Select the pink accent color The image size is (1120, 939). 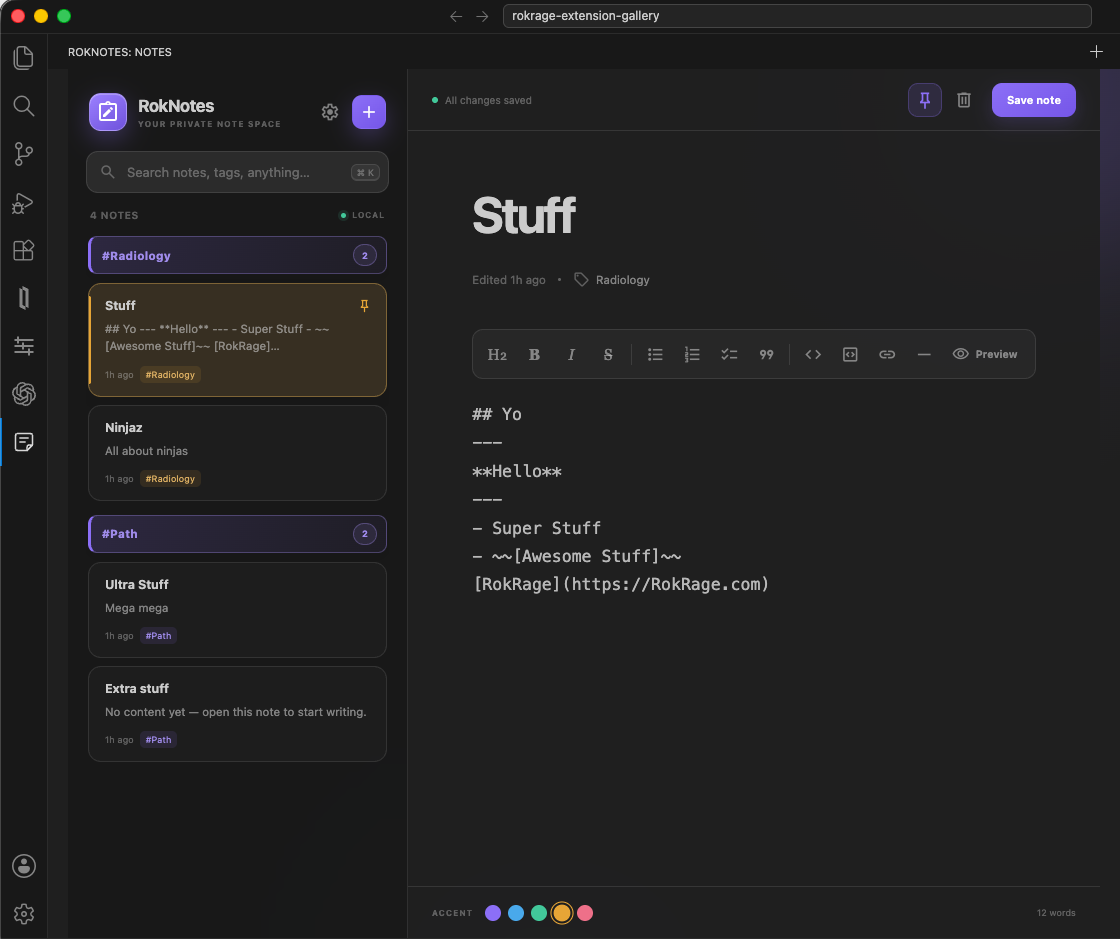[x=585, y=913]
